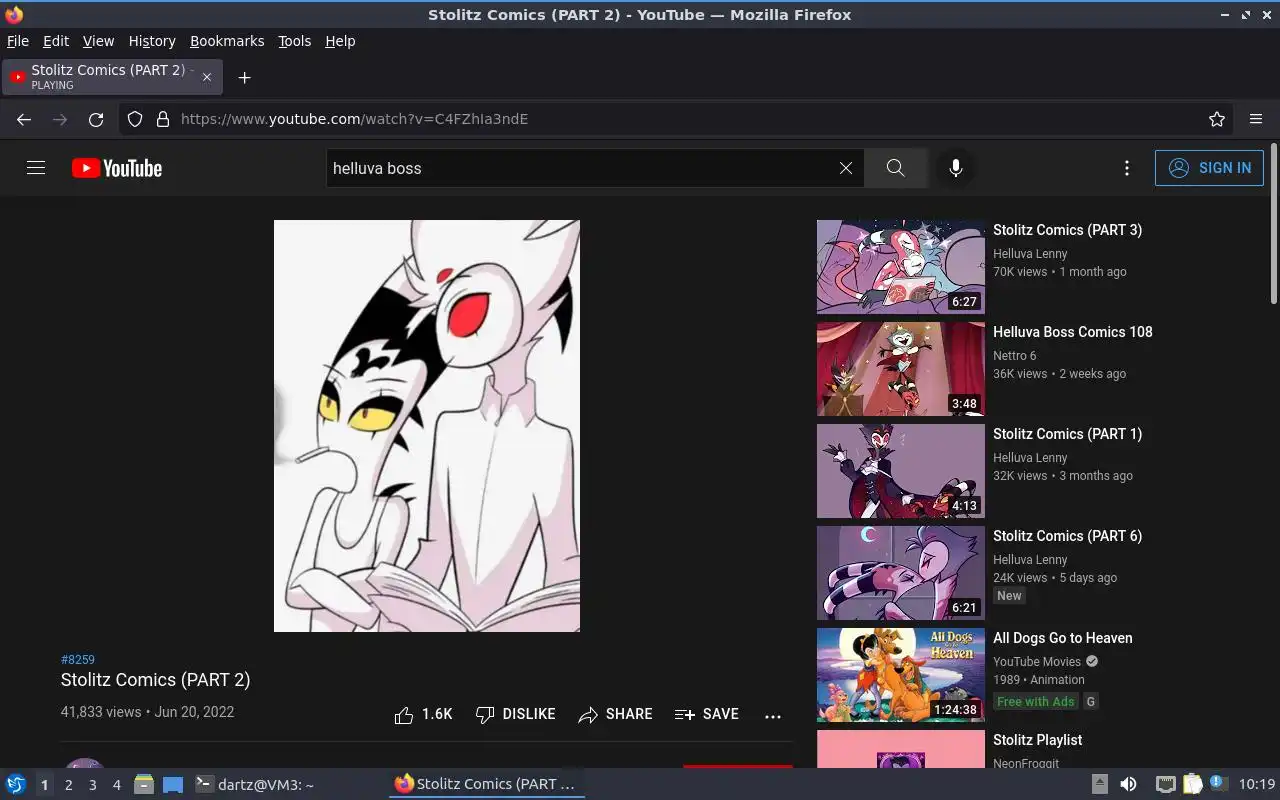Click Stolitz Comics Firefox taskbar entry

[x=486, y=785]
